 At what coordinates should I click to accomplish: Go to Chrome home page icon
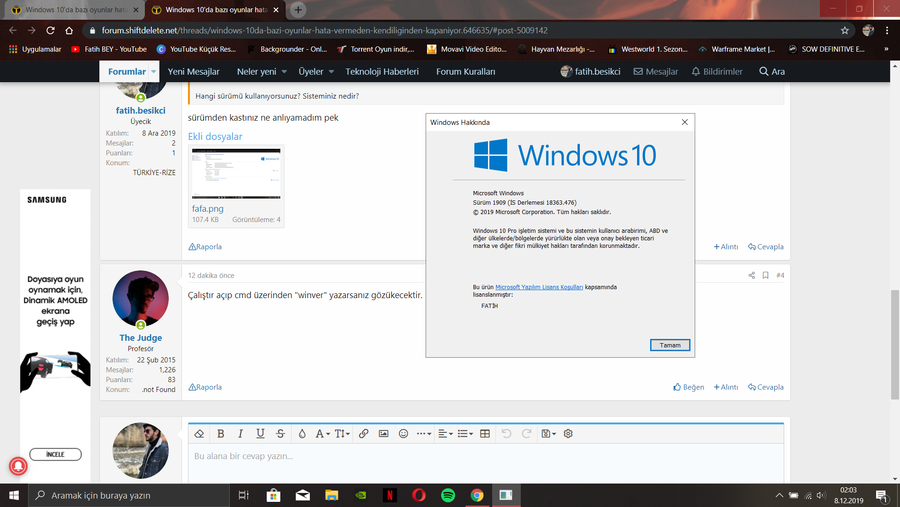(69, 30)
